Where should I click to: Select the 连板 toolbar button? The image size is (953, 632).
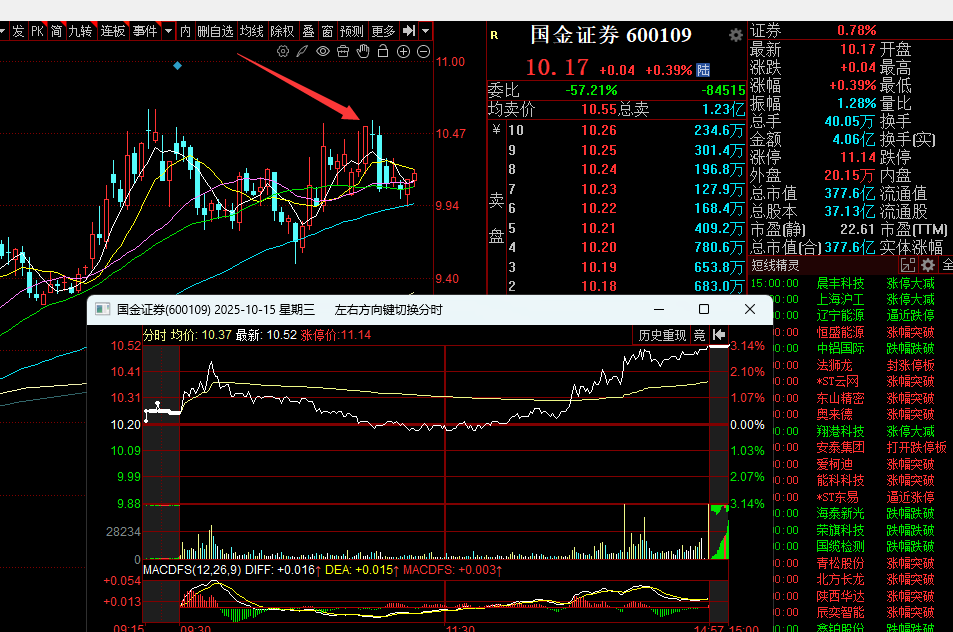tap(112, 31)
